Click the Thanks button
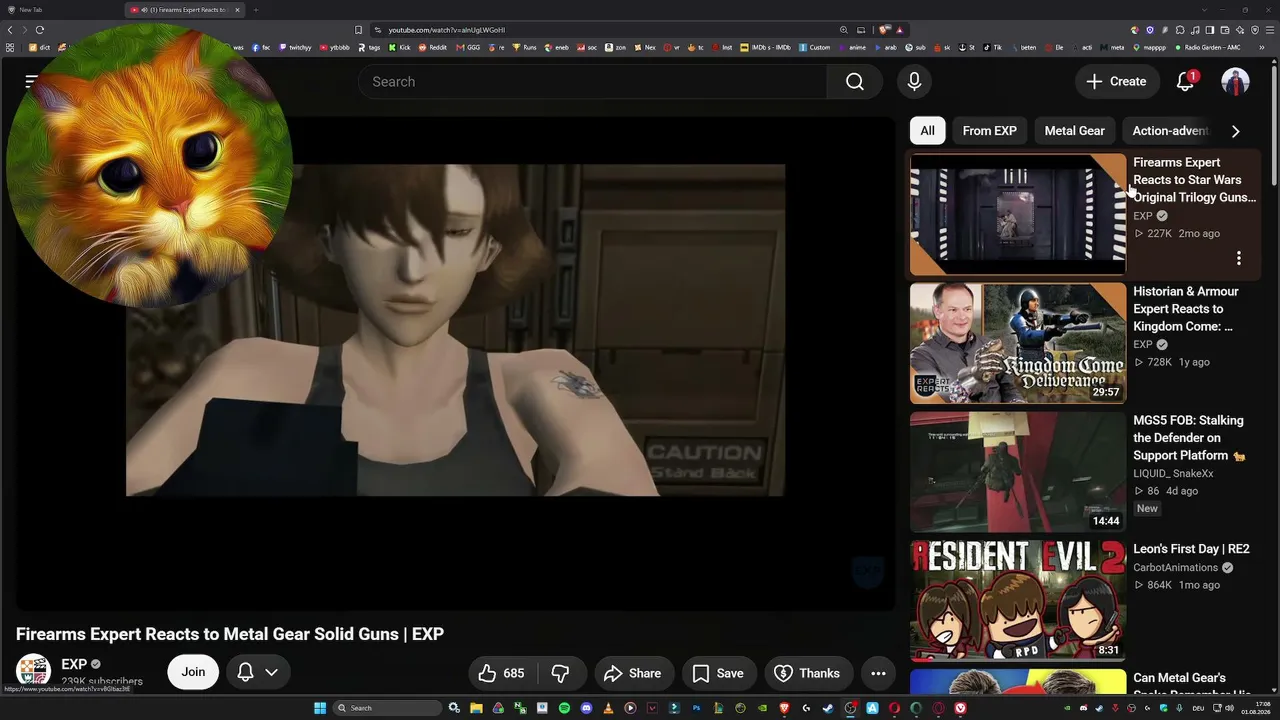Screen dimensions: 1280x720 (807, 673)
